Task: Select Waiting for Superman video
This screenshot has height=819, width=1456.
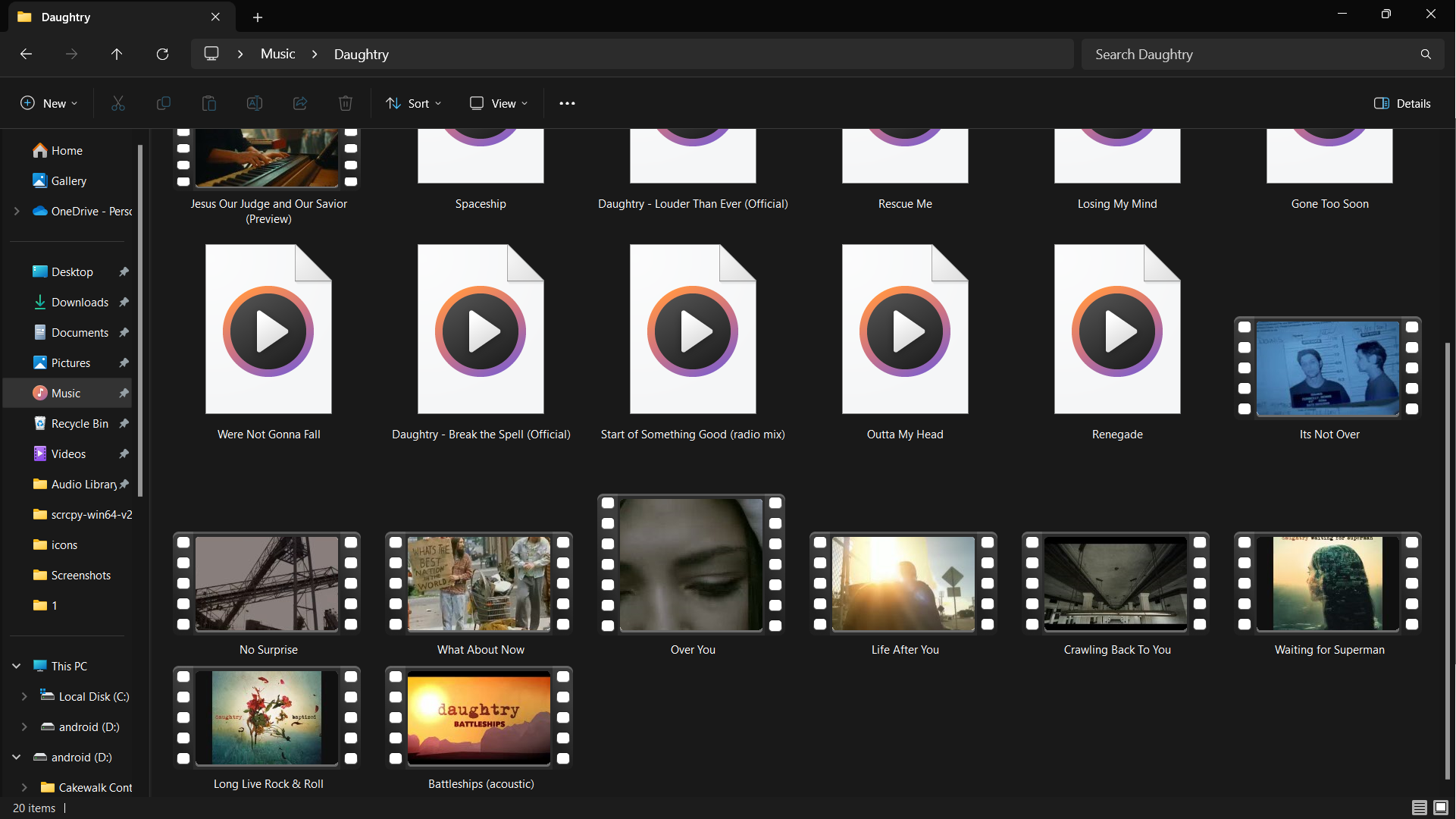Action: [x=1328, y=583]
